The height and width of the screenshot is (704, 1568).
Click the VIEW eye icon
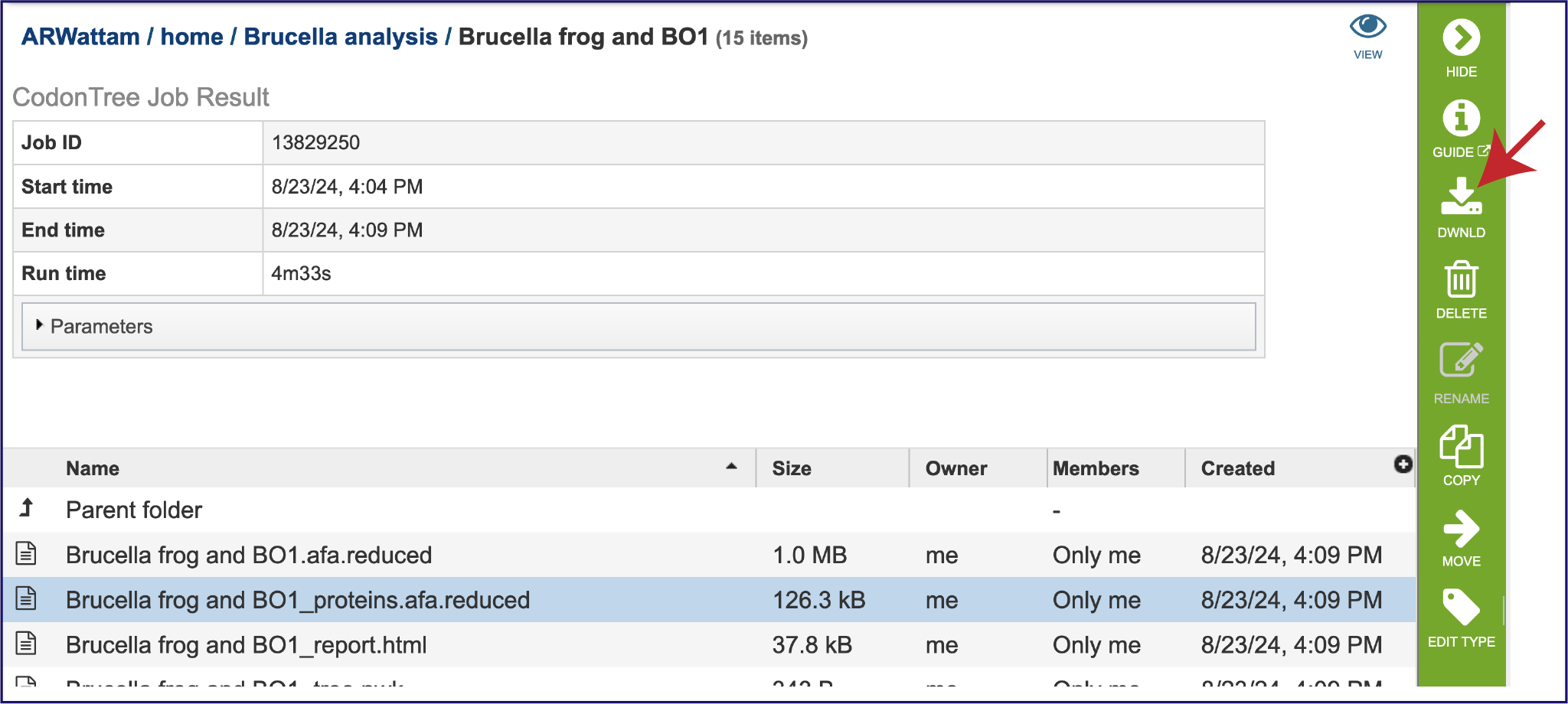1367,28
